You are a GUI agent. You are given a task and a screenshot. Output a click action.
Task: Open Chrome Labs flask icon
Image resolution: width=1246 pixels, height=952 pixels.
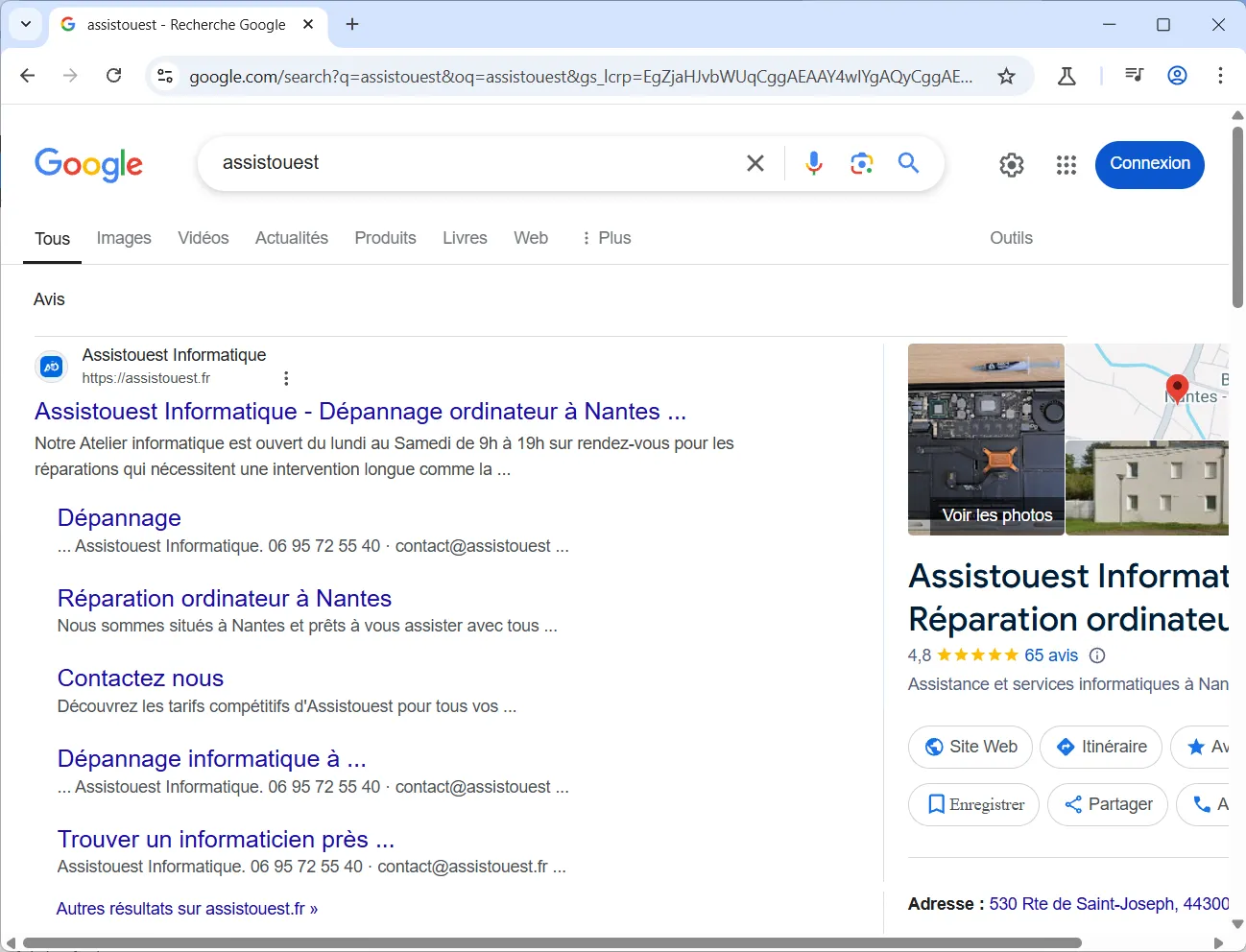click(1066, 76)
